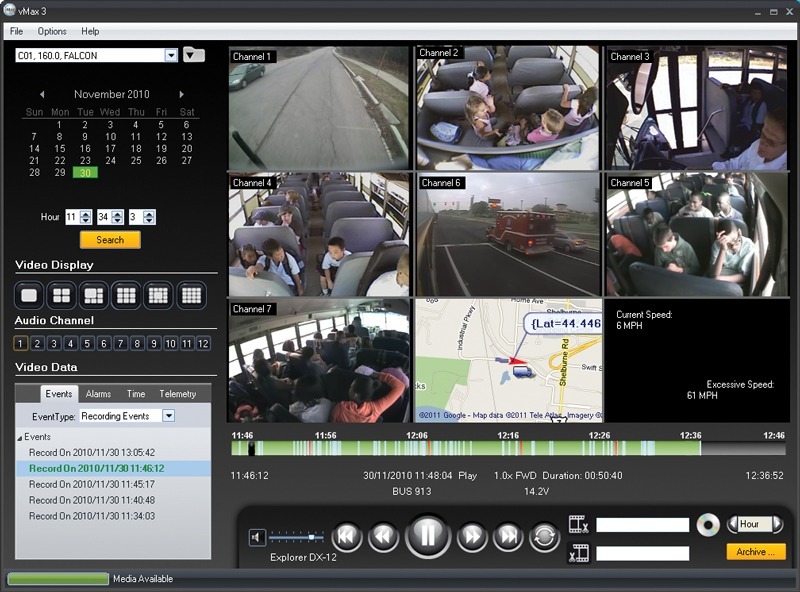Open the Help menu
Screen dimensions: 800x592
pos(90,31)
